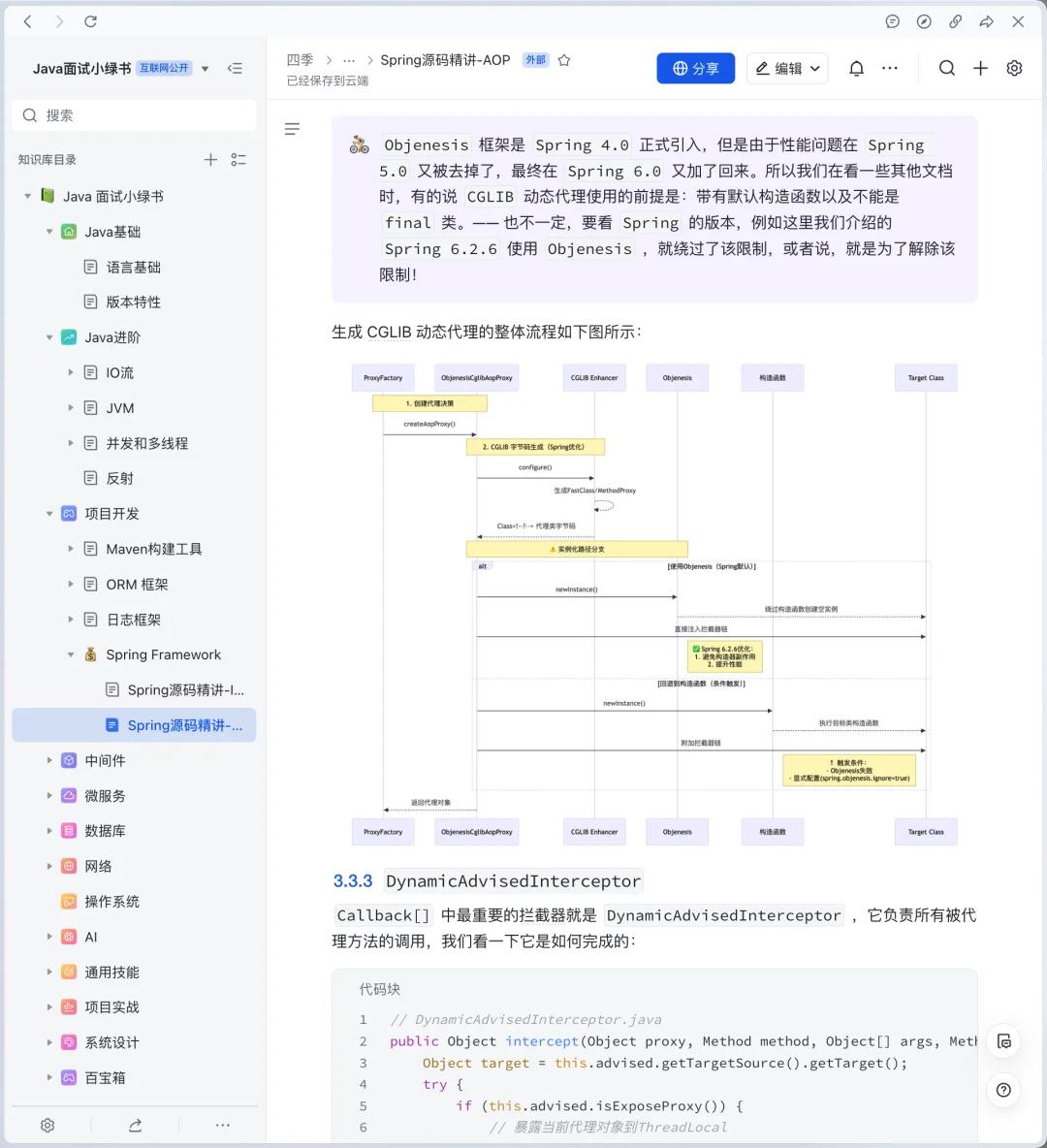Forward the document using the share arrow icon
Viewport: 1047px width, 1148px height.
(x=987, y=21)
